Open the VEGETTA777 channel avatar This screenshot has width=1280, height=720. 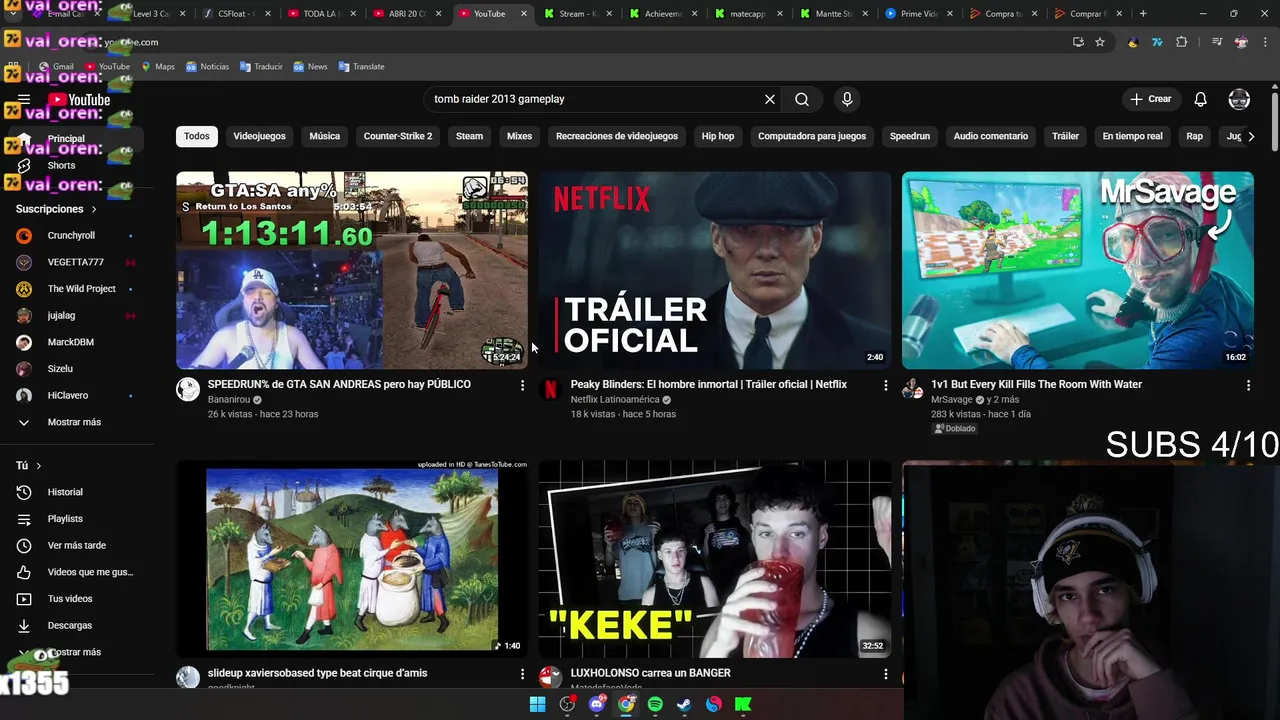pyautogui.click(x=24, y=262)
